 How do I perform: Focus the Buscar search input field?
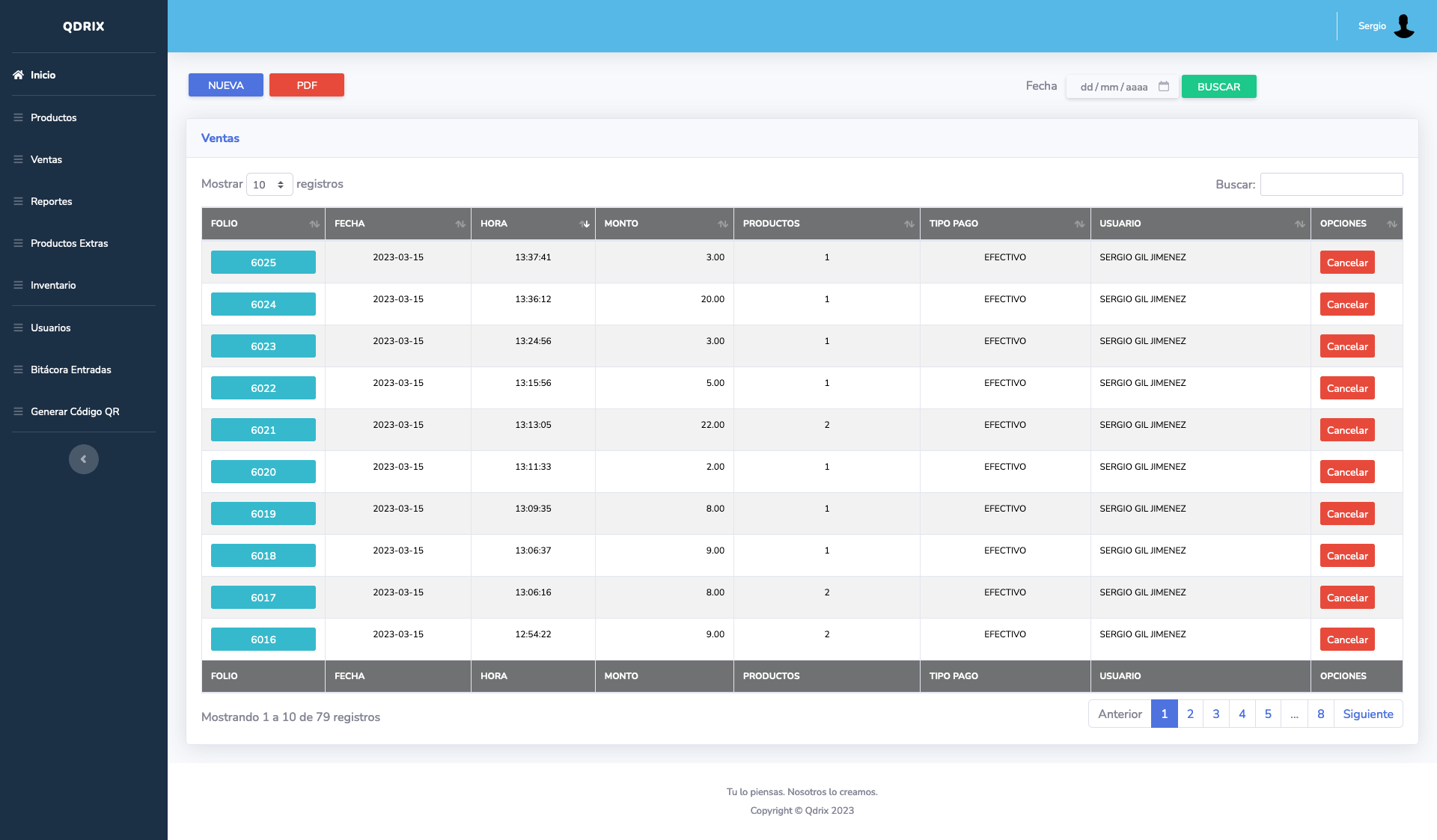(x=1331, y=184)
